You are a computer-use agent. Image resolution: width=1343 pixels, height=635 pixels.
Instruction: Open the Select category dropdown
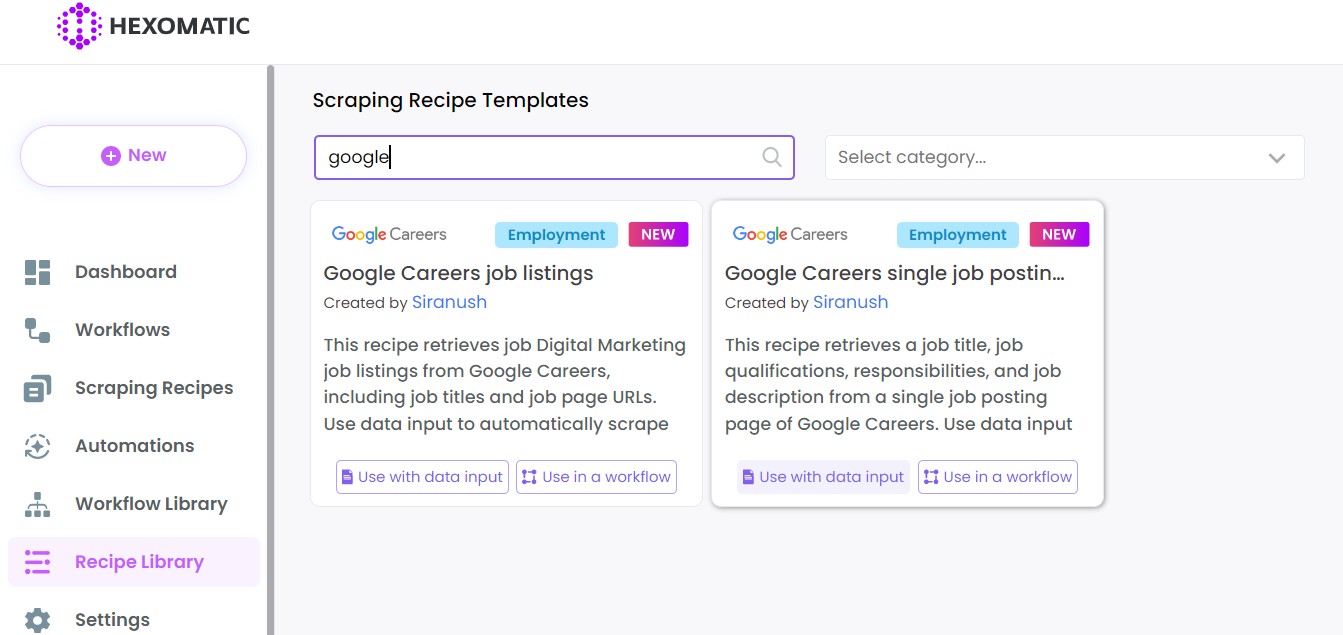tap(1065, 157)
